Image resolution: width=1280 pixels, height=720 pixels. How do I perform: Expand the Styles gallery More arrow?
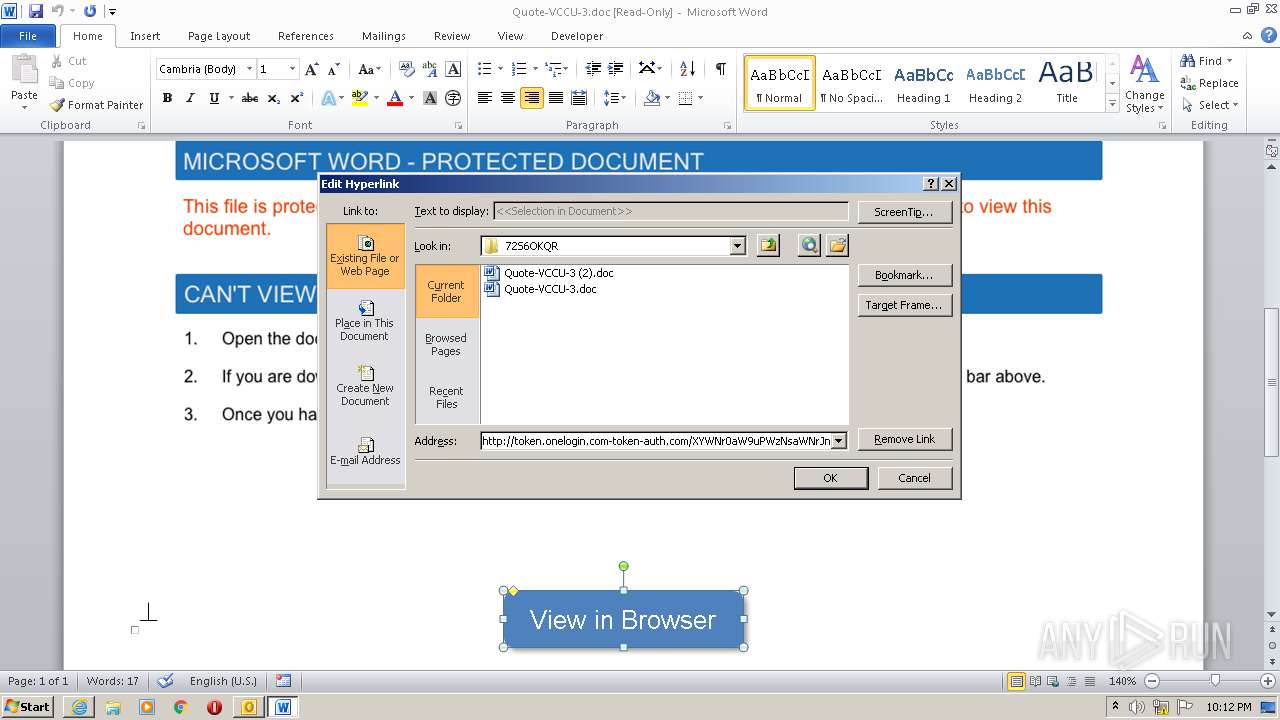[1112, 103]
